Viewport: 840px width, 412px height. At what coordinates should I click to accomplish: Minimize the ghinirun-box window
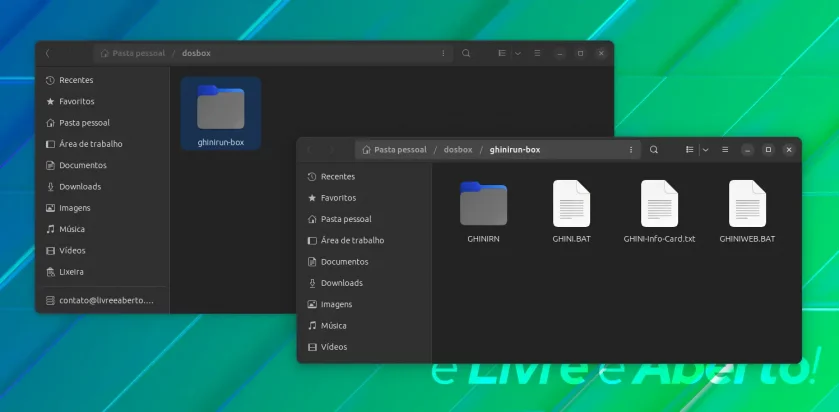(x=748, y=150)
